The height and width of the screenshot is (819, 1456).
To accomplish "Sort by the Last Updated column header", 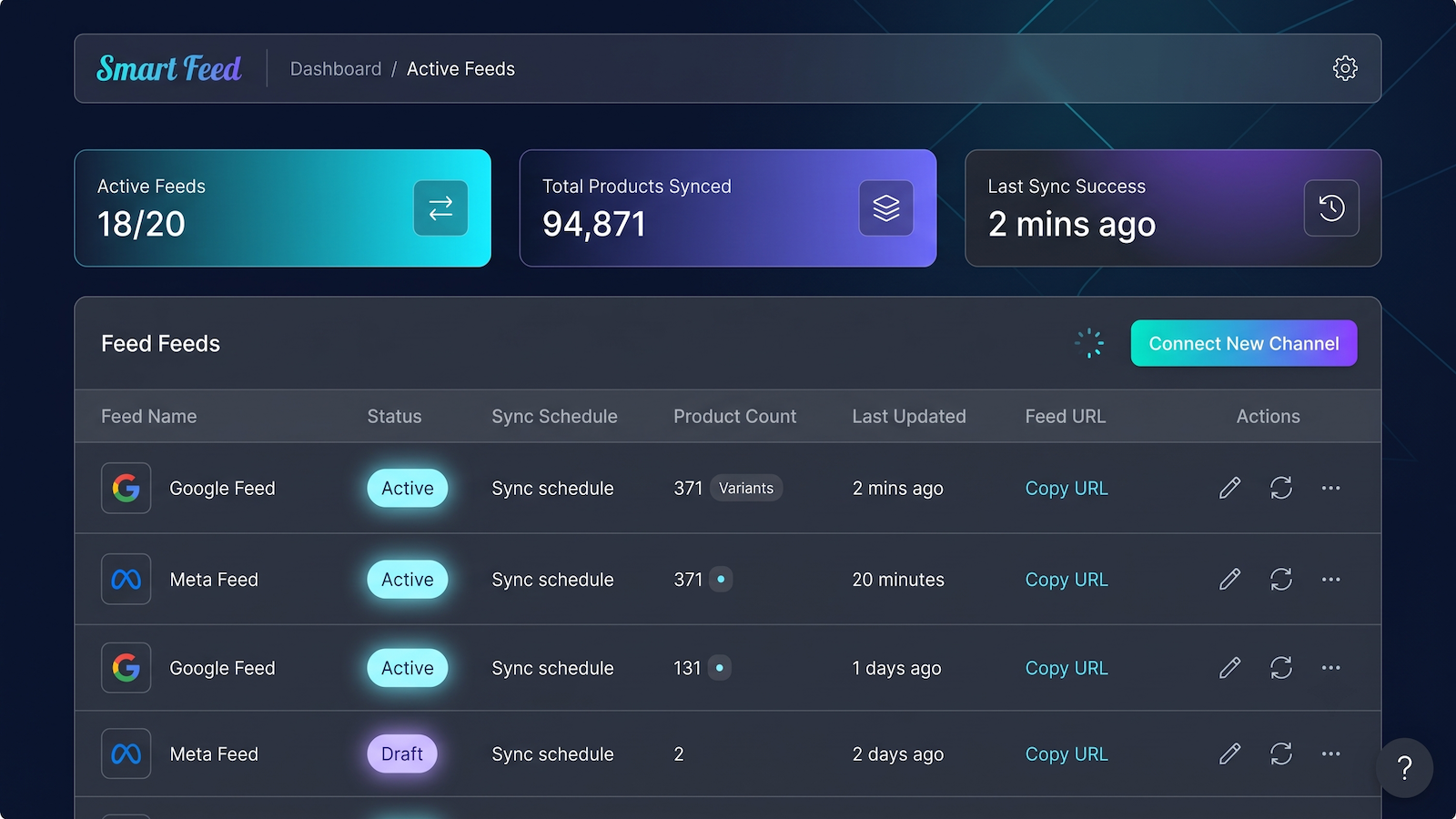I will (909, 417).
